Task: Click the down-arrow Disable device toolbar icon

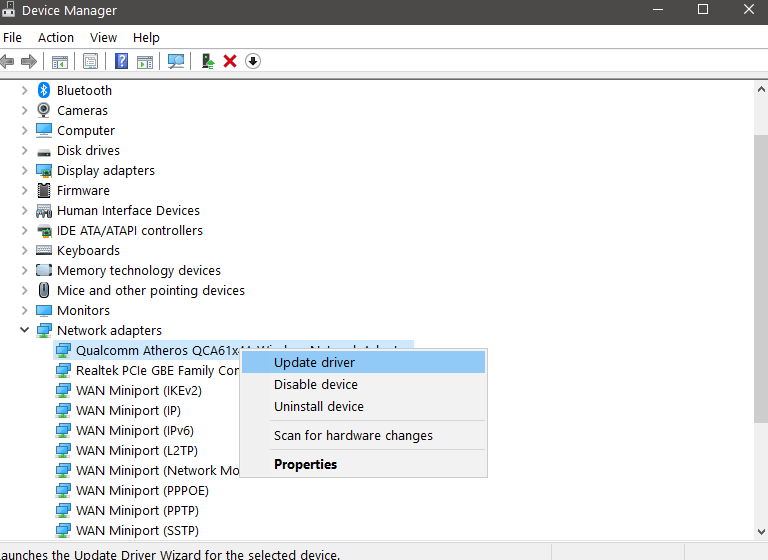Action: [x=253, y=61]
